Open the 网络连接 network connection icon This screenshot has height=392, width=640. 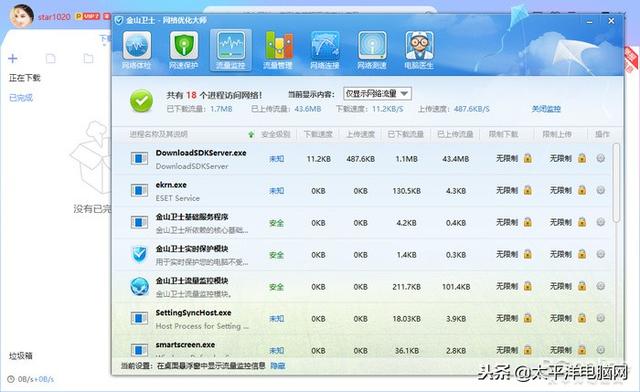pyautogui.click(x=325, y=50)
